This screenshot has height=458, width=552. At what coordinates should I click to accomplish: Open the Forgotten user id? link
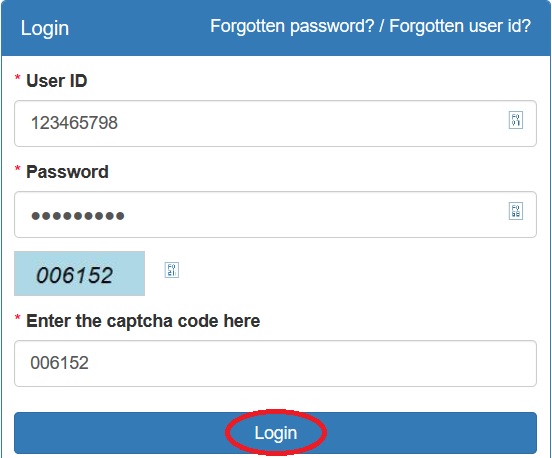pyautogui.click(x=460, y=26)
